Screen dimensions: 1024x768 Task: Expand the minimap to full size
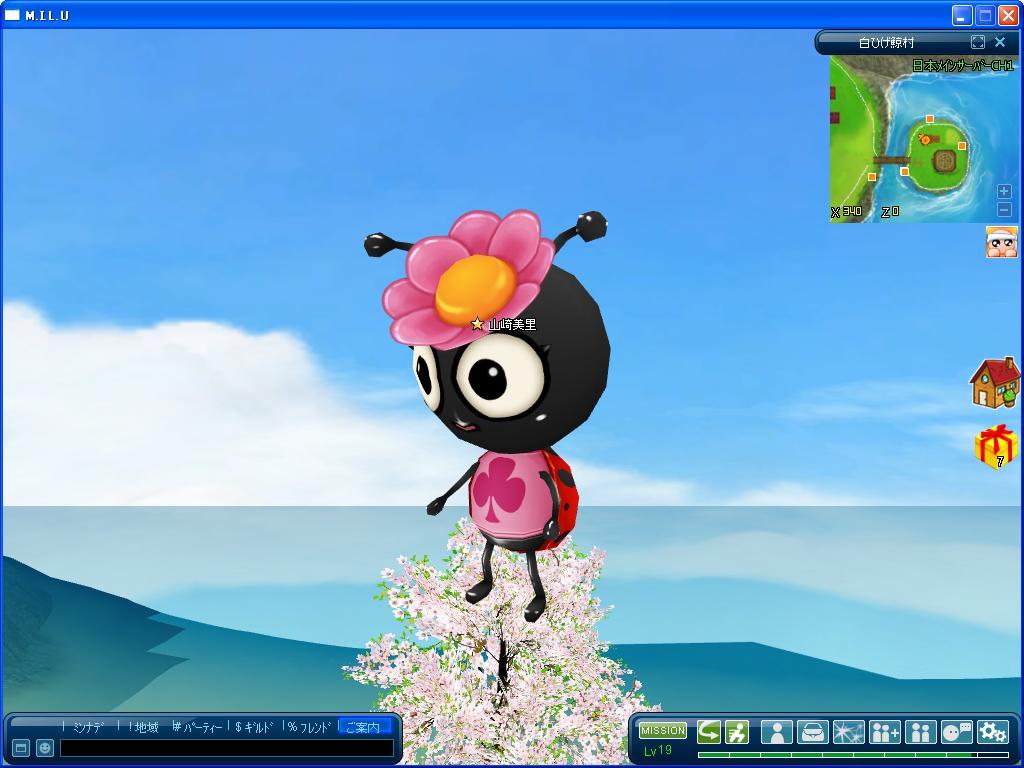coord(977,42)
